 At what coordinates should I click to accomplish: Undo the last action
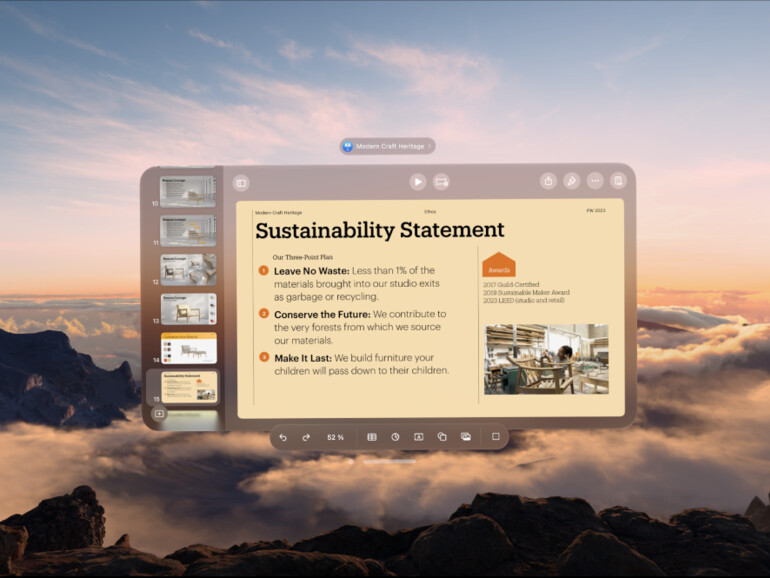tap(283, 437)
